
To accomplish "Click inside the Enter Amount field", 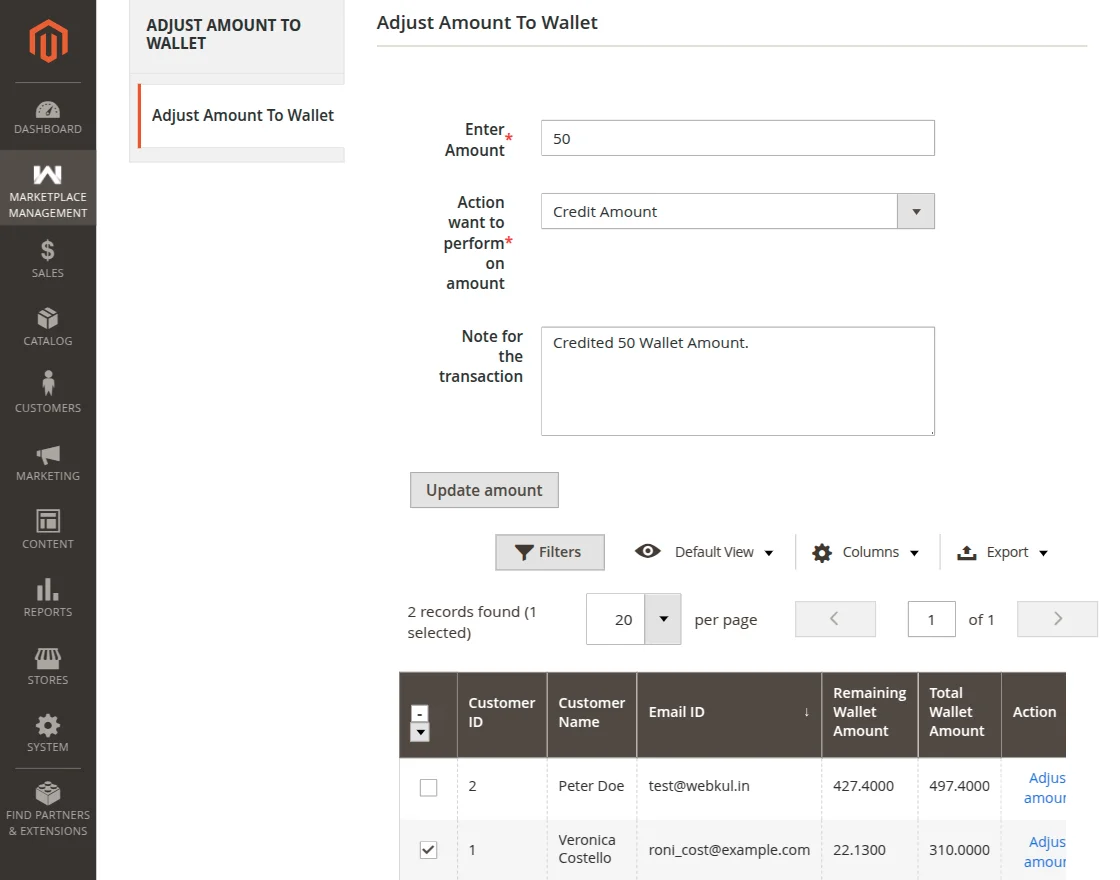I will pos(737,137).
